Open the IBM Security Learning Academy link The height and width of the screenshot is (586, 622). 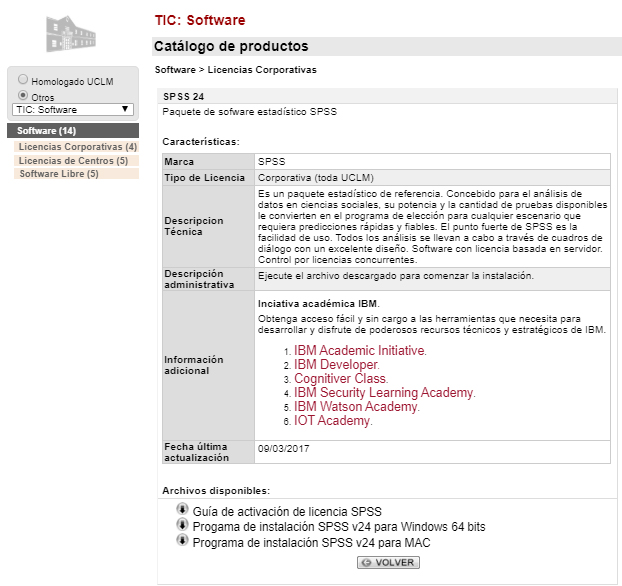(384, 392)
